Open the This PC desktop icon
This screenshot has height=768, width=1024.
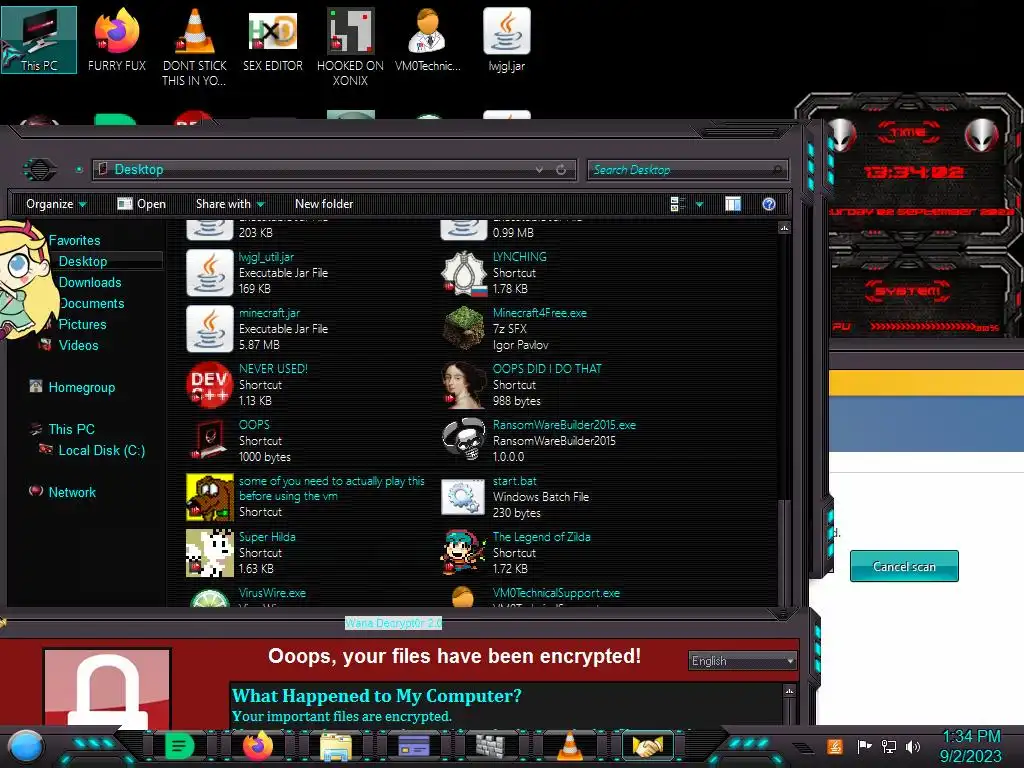click(39, 39)
